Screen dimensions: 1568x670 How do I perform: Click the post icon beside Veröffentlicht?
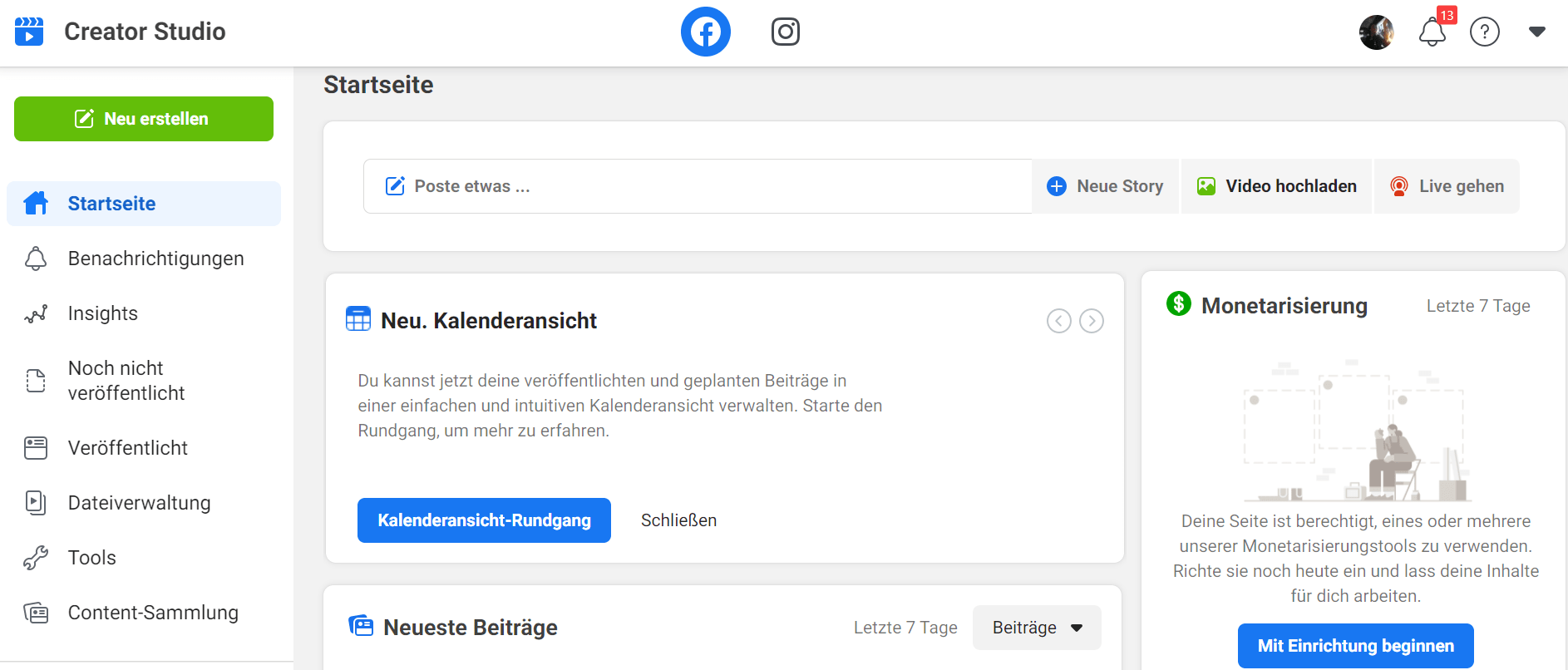(x=36, y=448)
